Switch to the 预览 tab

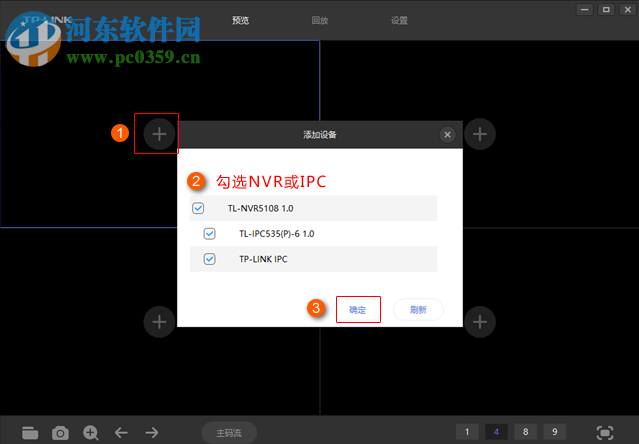point(240,20)
